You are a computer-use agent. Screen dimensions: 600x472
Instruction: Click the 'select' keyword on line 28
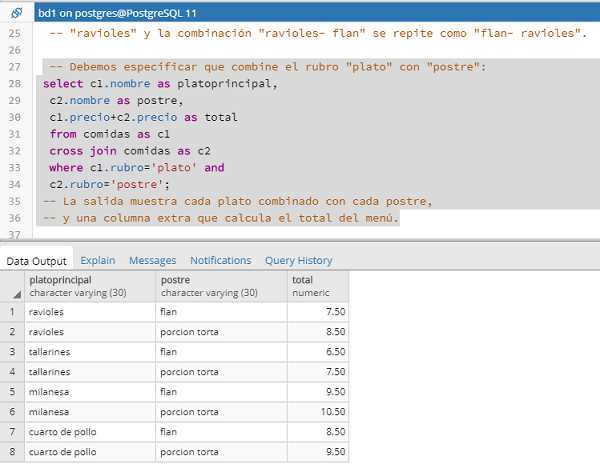click(63, 83)
